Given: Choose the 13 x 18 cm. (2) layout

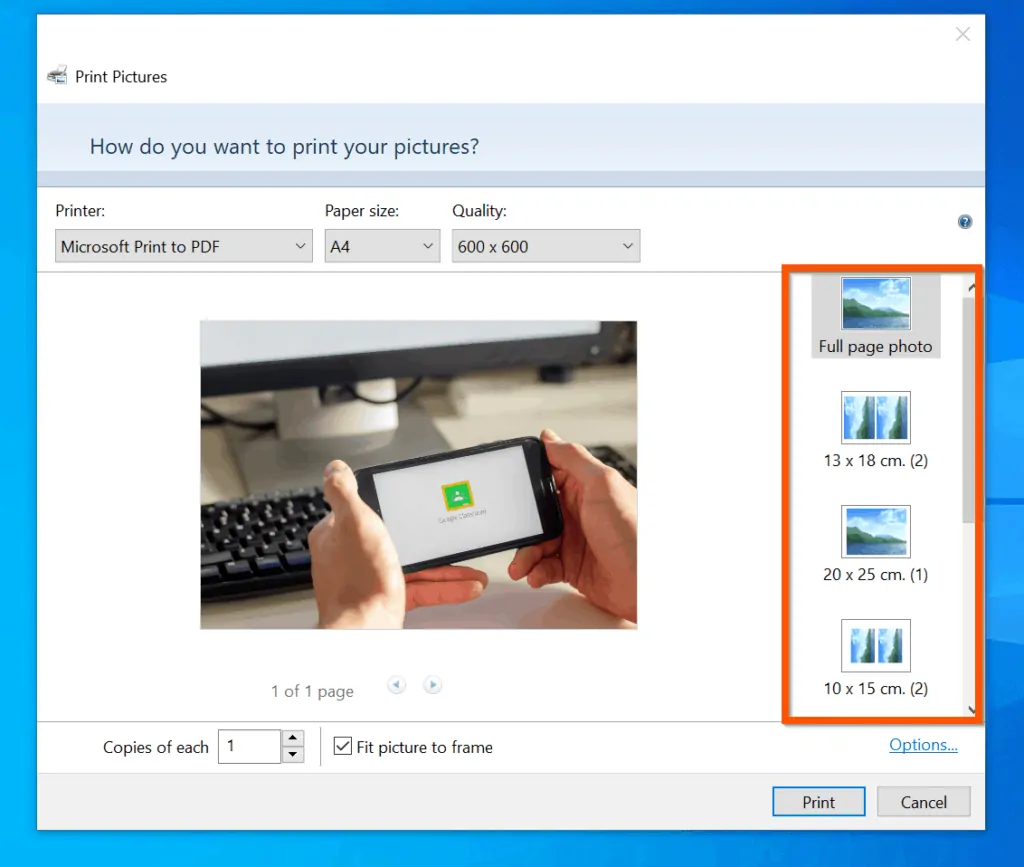Looking at the screenshot, I should pos(875,430).
